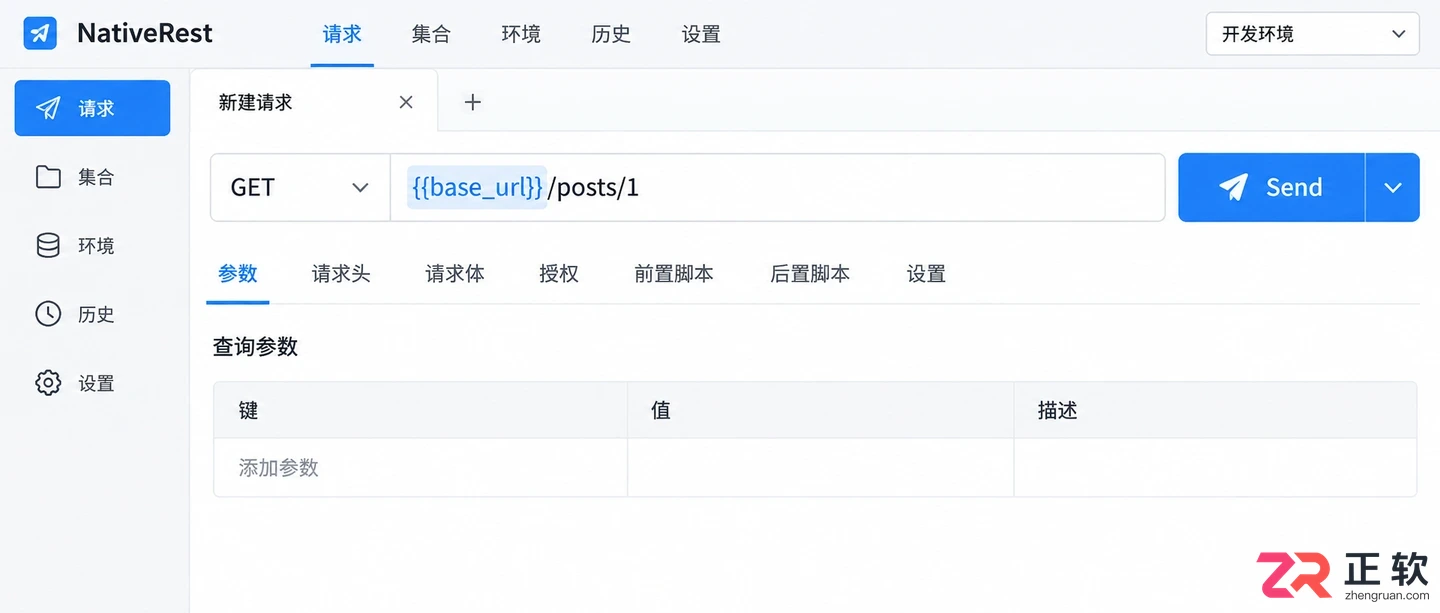Add a new request tab with plus

click(473, 102)
